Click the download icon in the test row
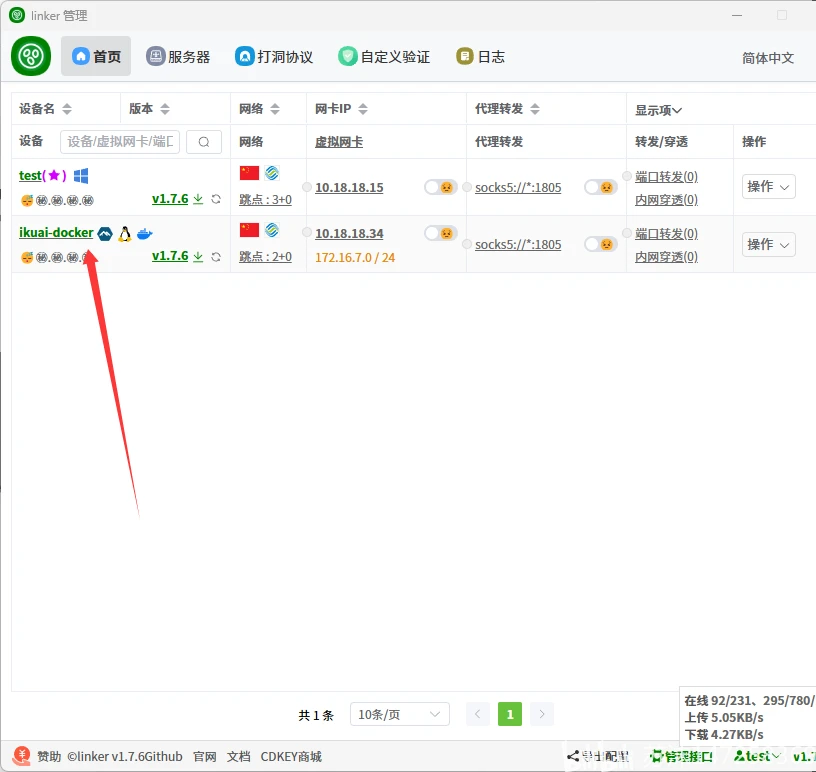The image size is (816, 772). (x=198, y=199)
